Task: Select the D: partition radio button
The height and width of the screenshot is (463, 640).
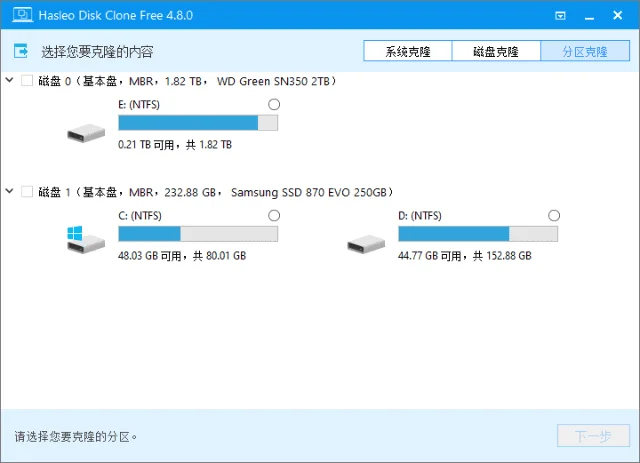Action: coord(554,216)
